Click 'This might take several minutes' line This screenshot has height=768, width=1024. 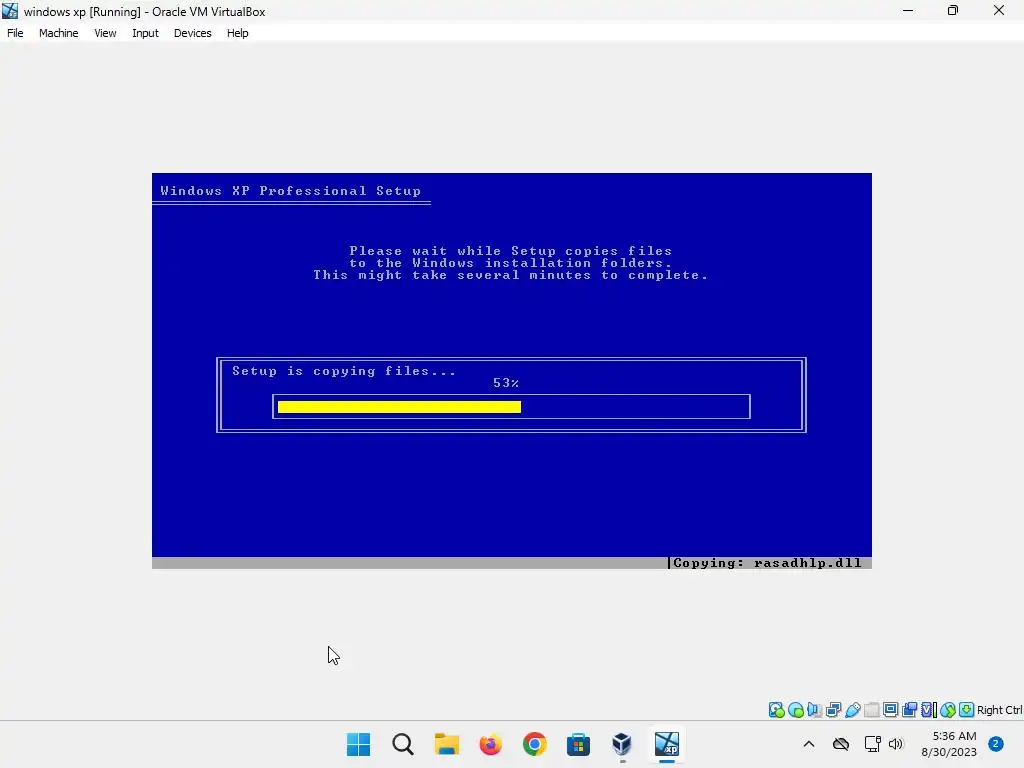[510, 275]
